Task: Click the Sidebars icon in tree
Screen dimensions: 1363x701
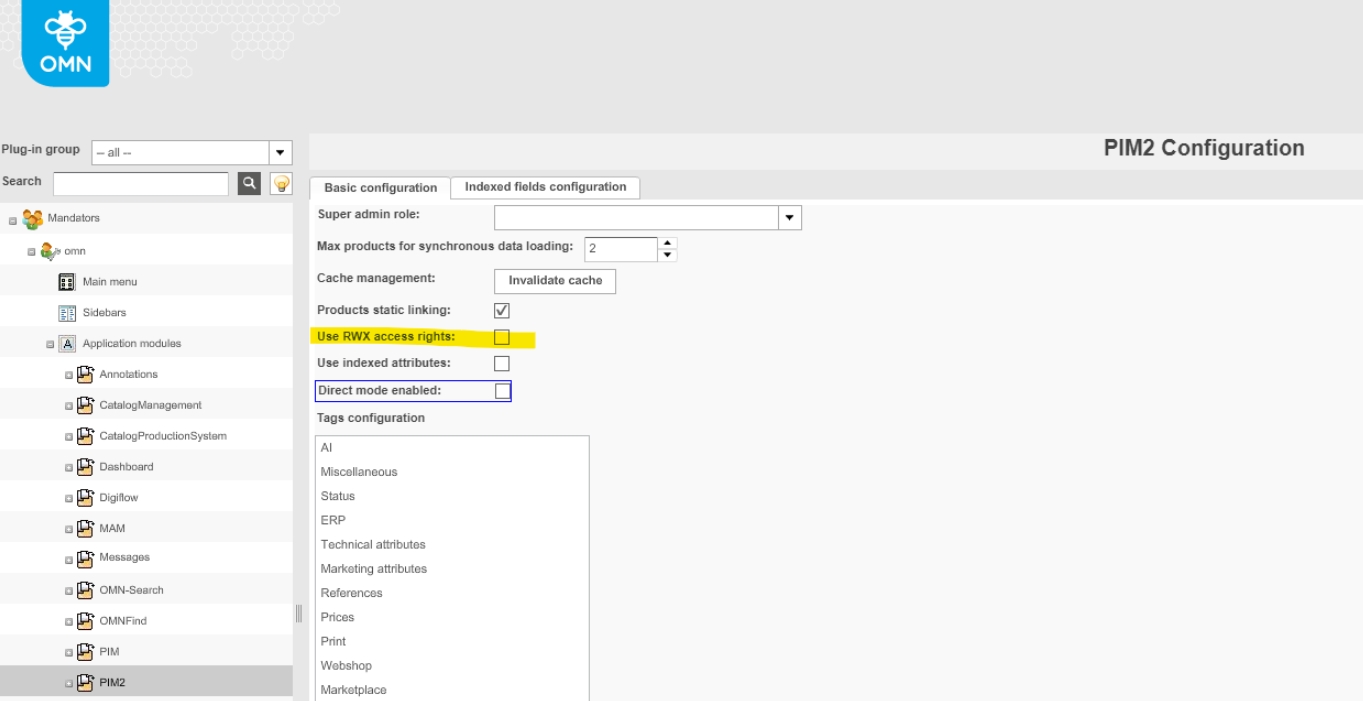Action: (68, 313)
